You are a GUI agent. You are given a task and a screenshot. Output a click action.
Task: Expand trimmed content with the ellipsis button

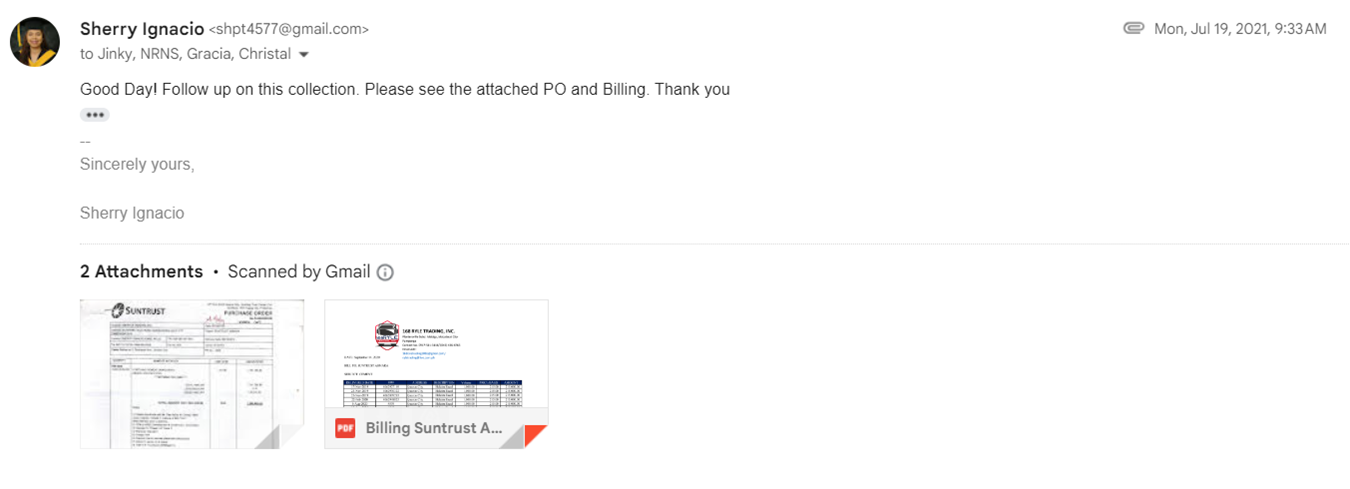tap(95, 115)
